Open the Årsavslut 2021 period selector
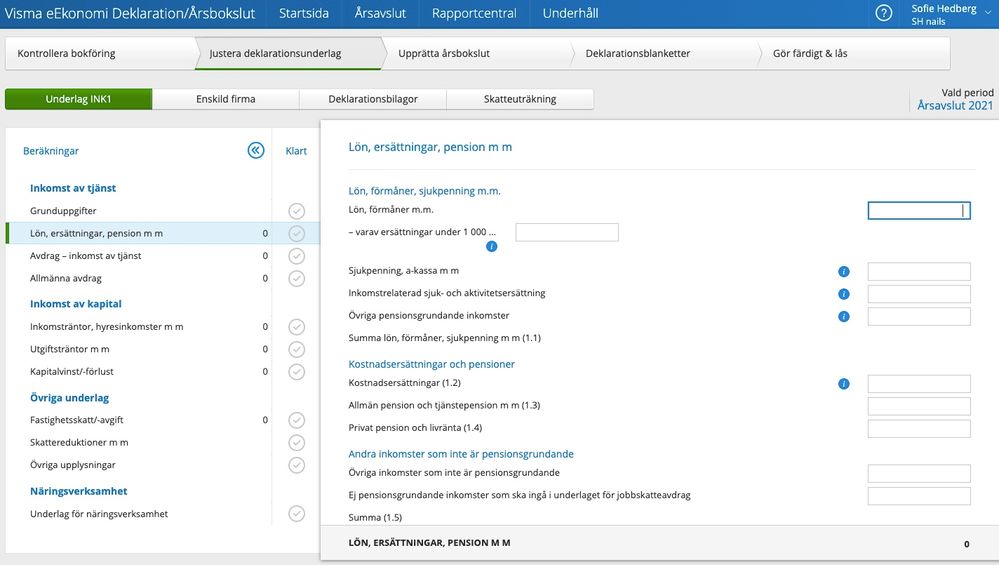999x565 pixels. 955,105
